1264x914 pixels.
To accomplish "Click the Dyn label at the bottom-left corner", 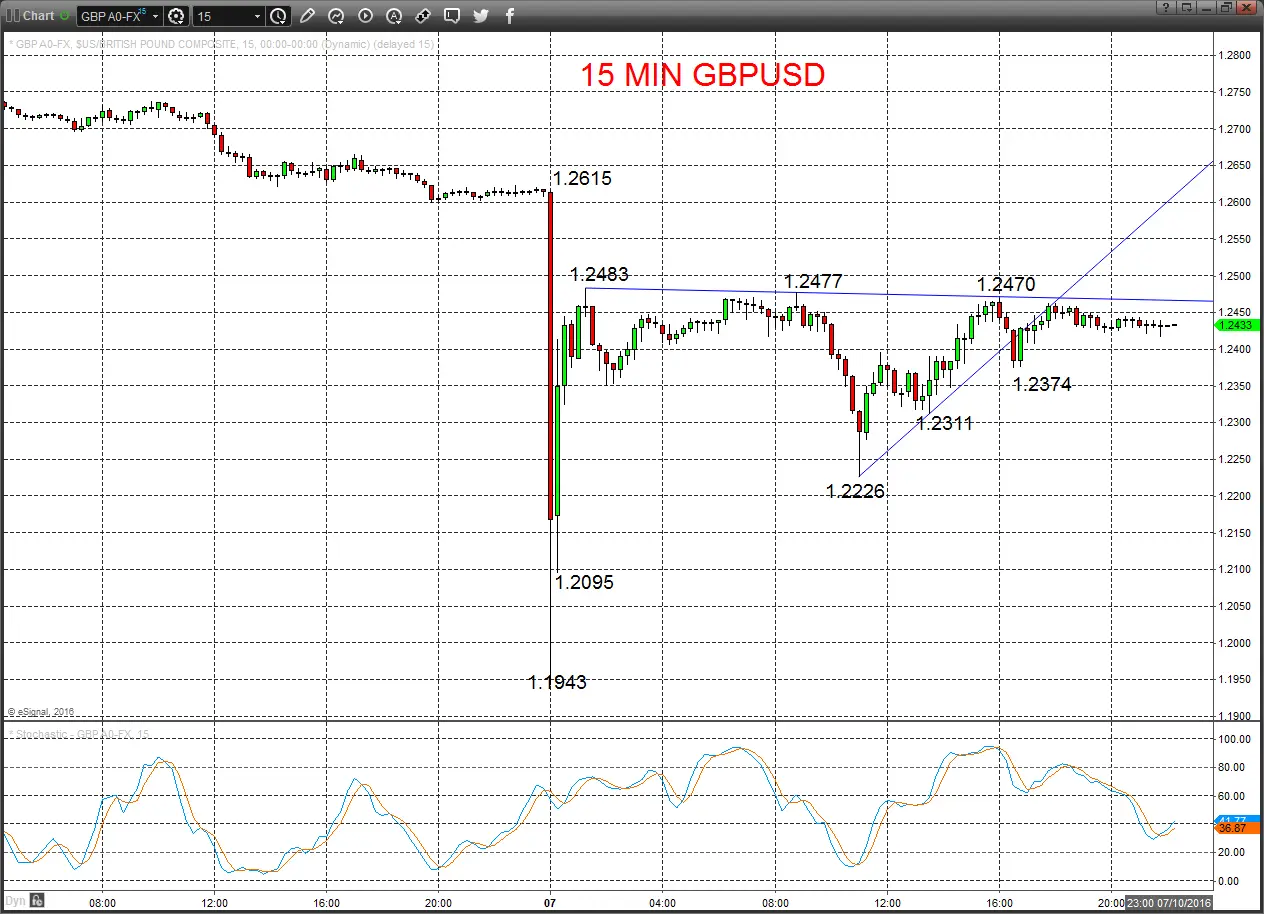I will coord(13,901).
